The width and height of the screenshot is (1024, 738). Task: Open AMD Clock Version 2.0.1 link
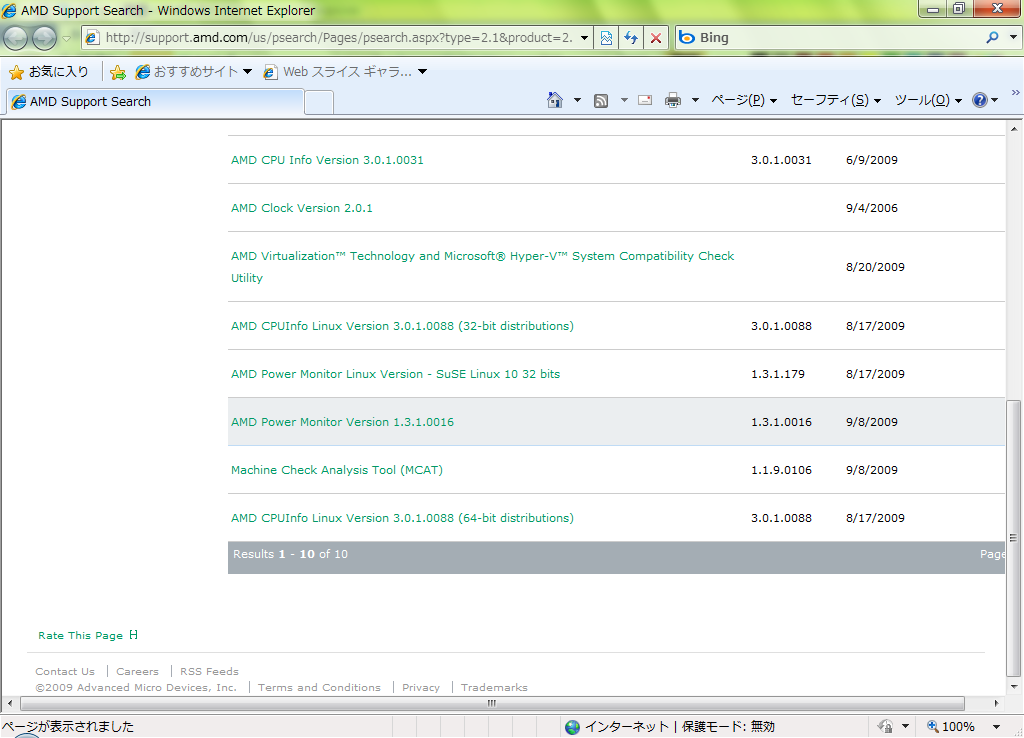302,208
